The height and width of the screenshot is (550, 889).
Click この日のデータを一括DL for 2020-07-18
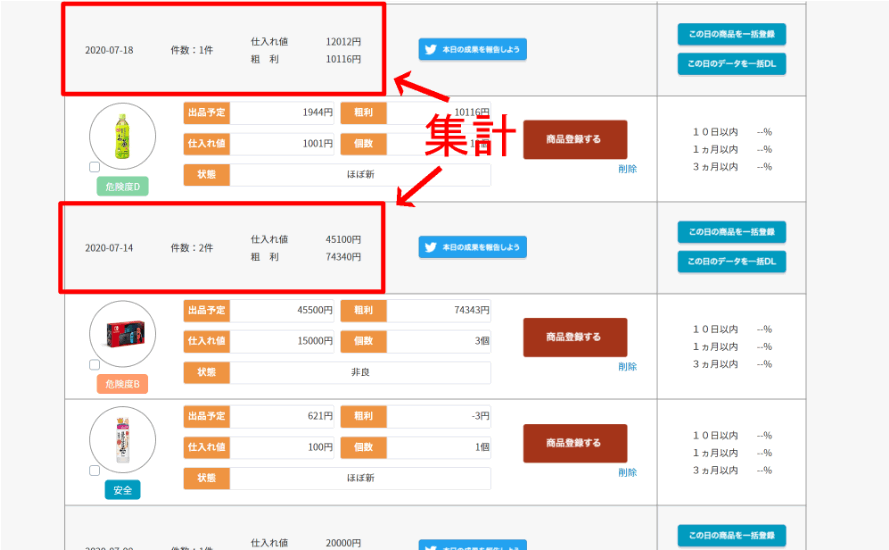(731, 64)
